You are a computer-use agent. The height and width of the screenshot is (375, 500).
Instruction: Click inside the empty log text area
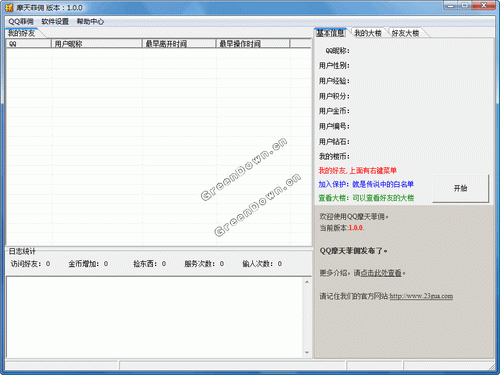tap(155, 317)
